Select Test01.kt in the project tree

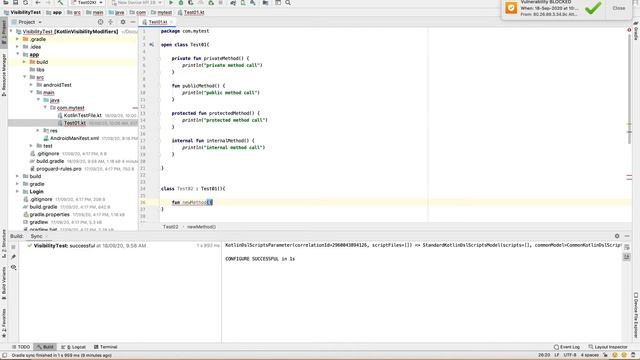point(75,123)
